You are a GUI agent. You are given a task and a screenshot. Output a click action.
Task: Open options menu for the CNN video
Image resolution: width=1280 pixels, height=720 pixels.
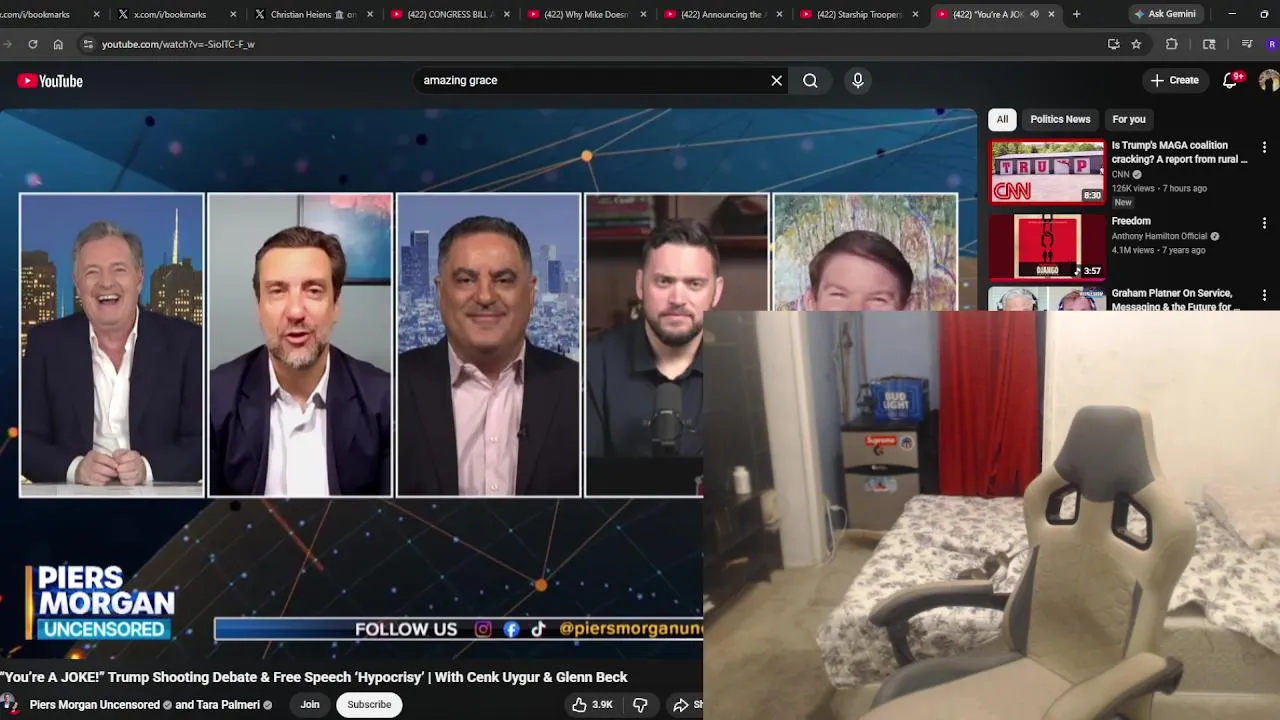(1264, 147)
